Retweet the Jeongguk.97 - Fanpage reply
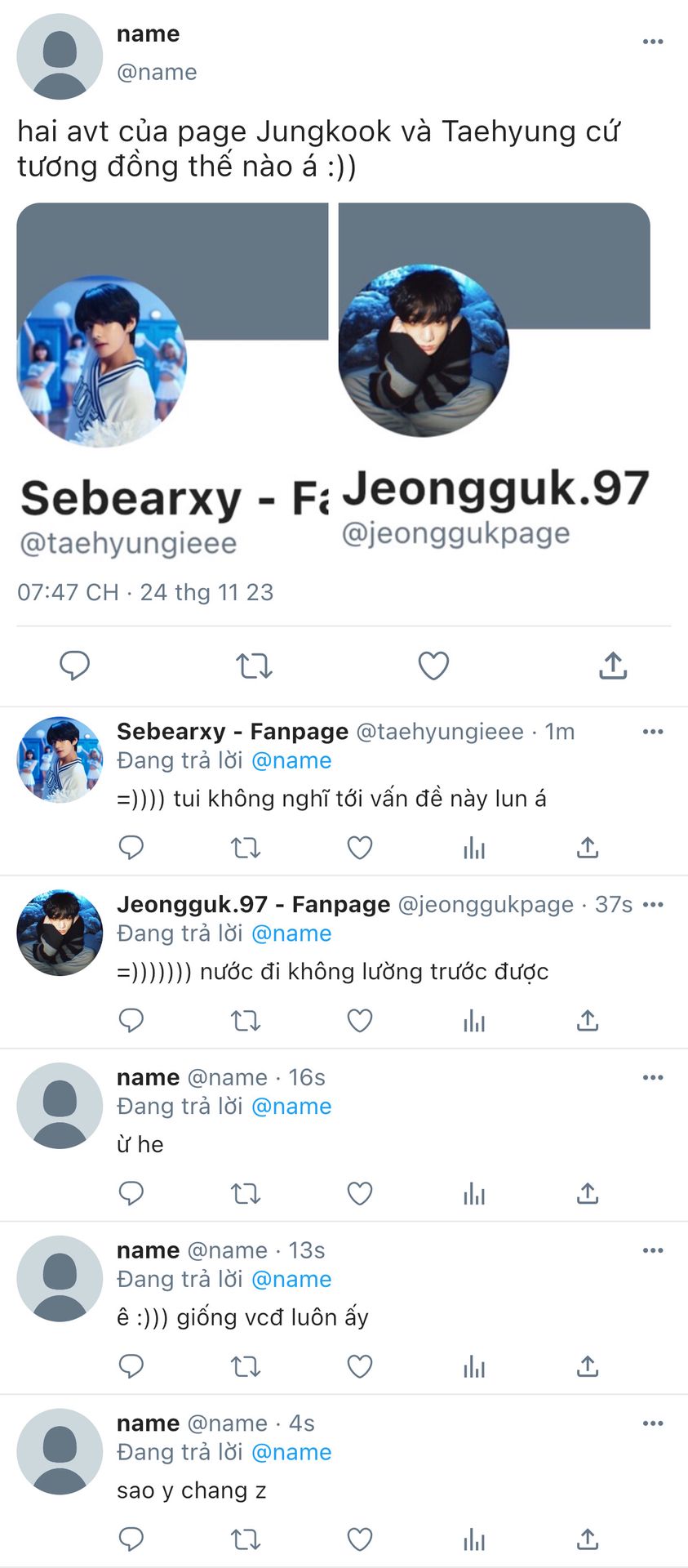 (x=246, y=1021)
